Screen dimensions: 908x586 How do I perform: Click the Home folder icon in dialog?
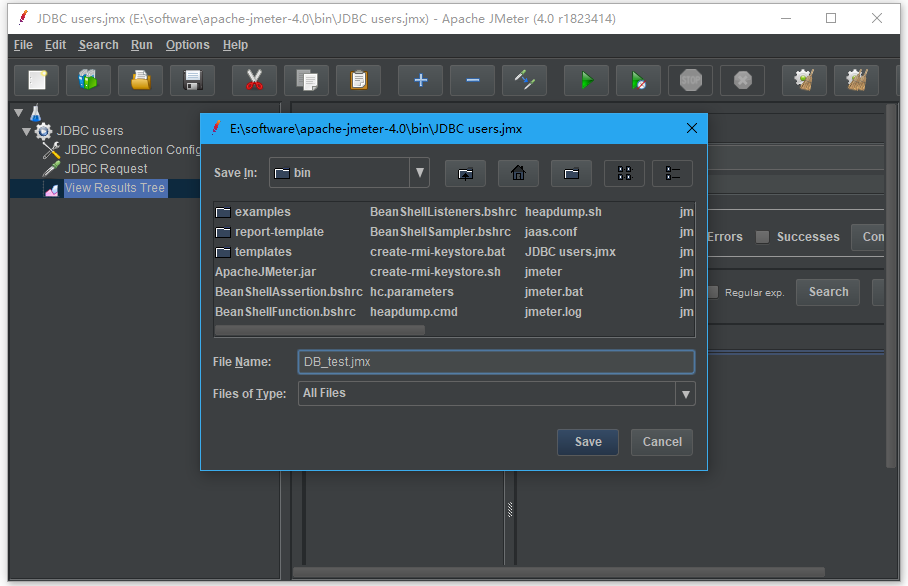click(x=518, y=173)
